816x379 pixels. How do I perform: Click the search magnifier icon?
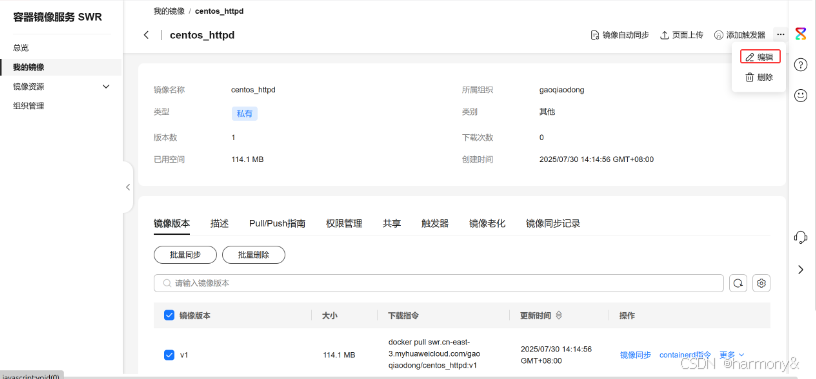click(167, 283)
